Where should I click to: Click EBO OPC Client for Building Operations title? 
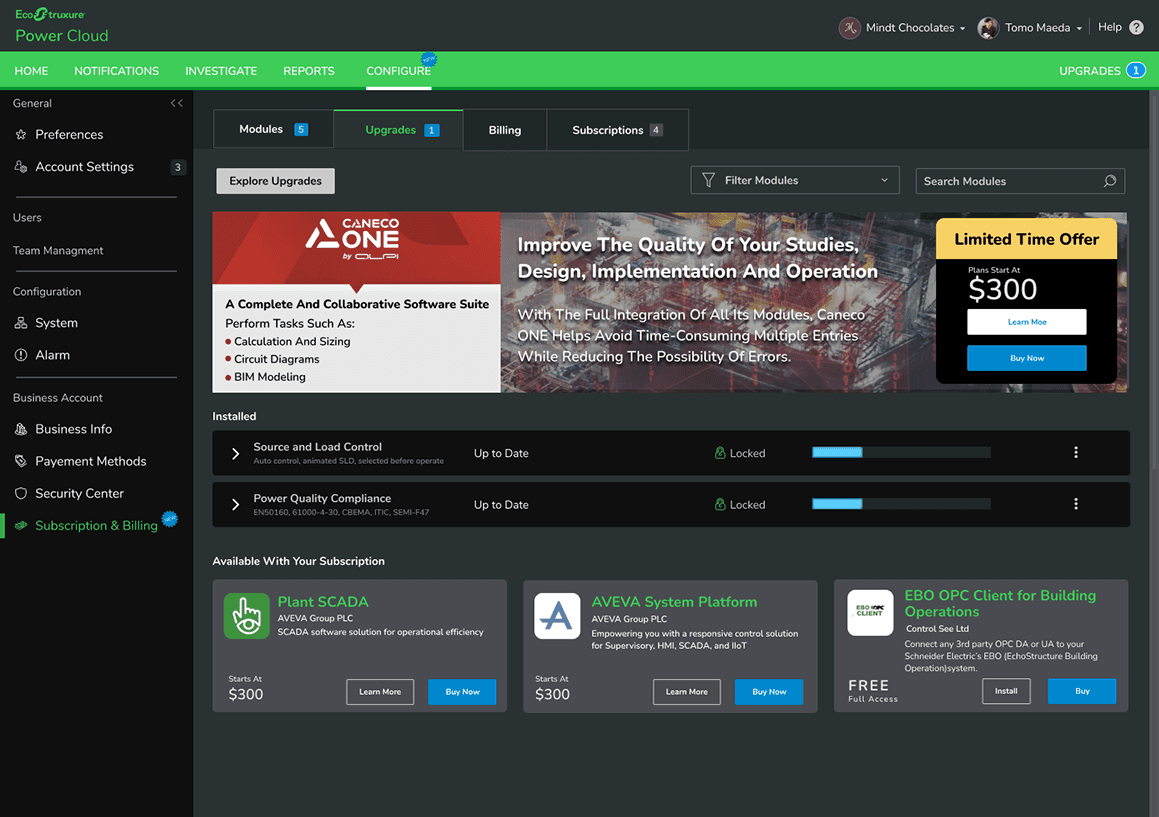pyautogui.click(x=1000, y=603)
